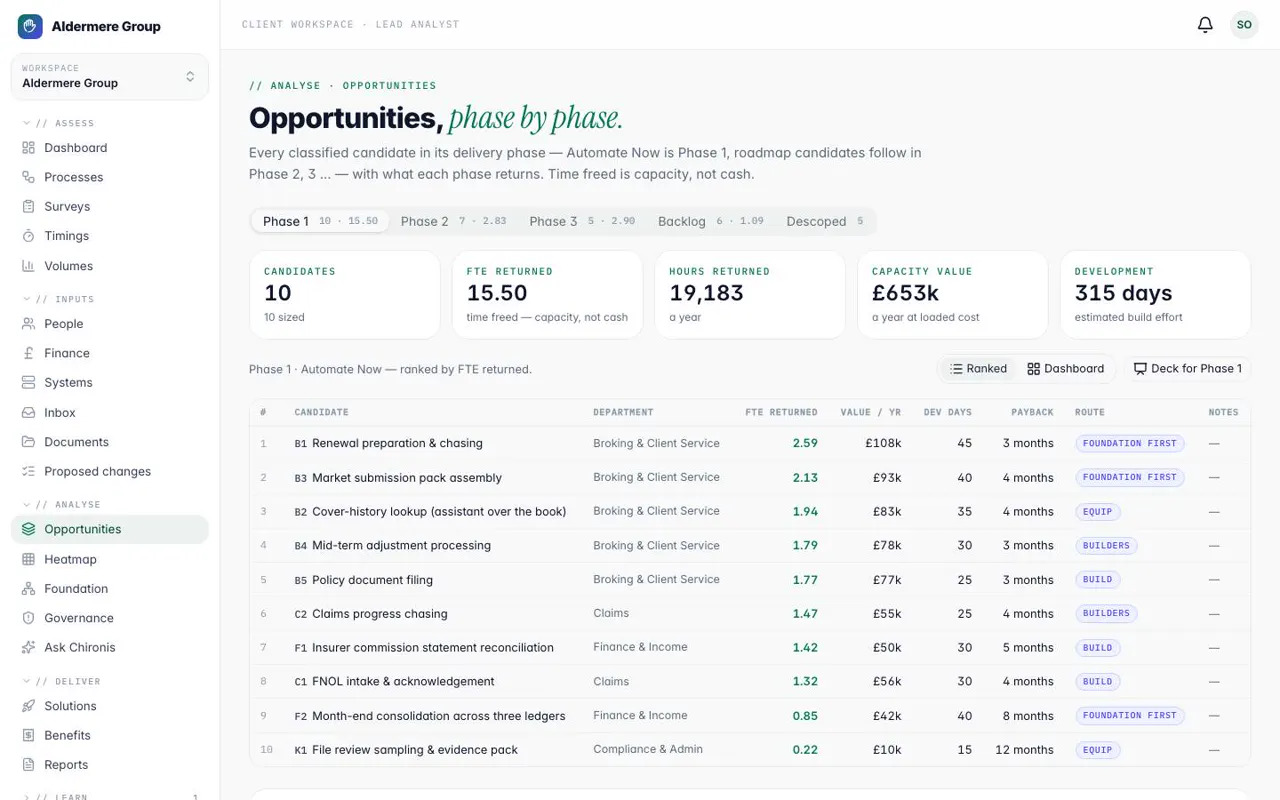Open the Proposed changes checklist icon
Viewport: 1280px width, 800px height.
28,471
